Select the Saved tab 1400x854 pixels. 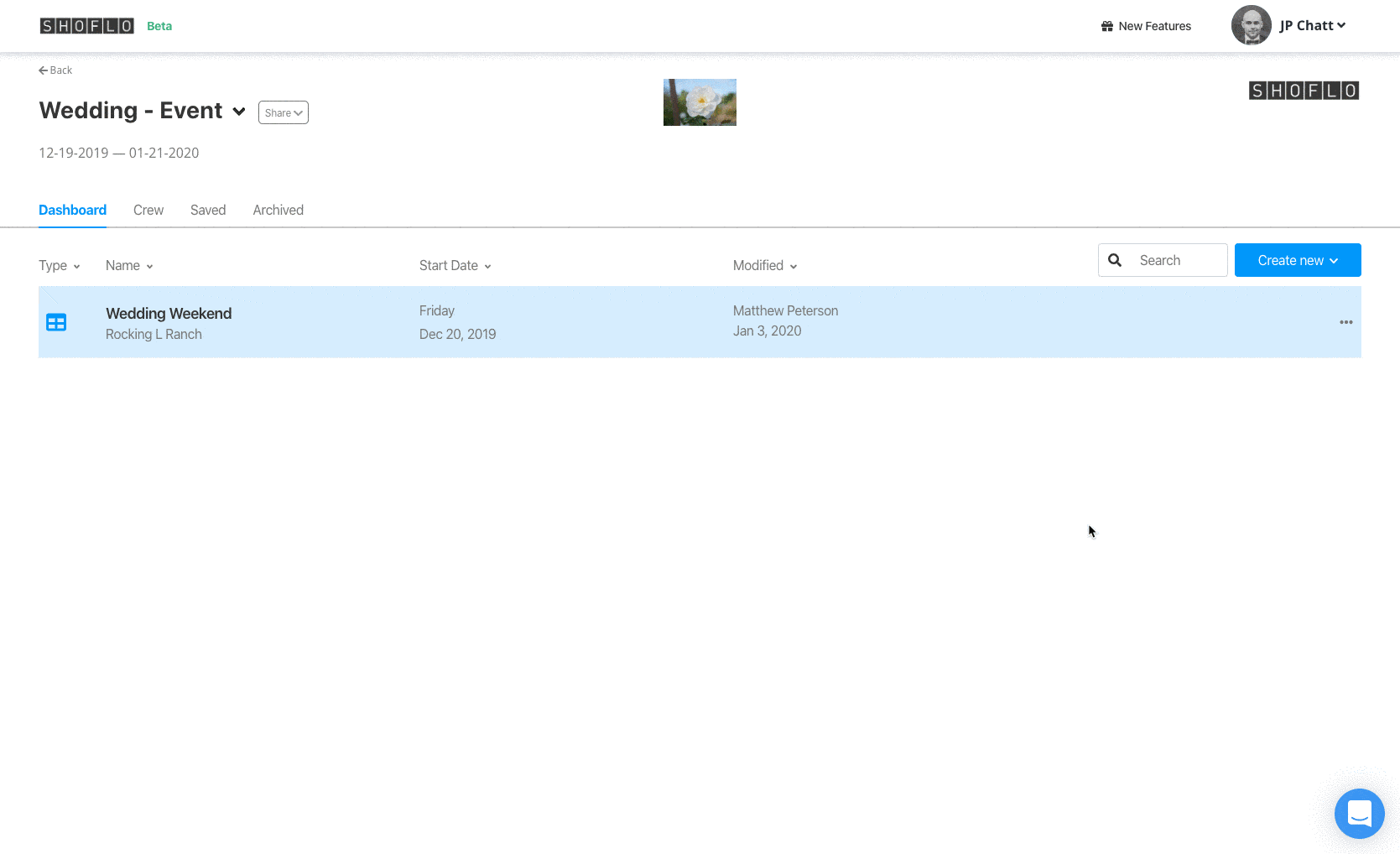tap(207, 210)
